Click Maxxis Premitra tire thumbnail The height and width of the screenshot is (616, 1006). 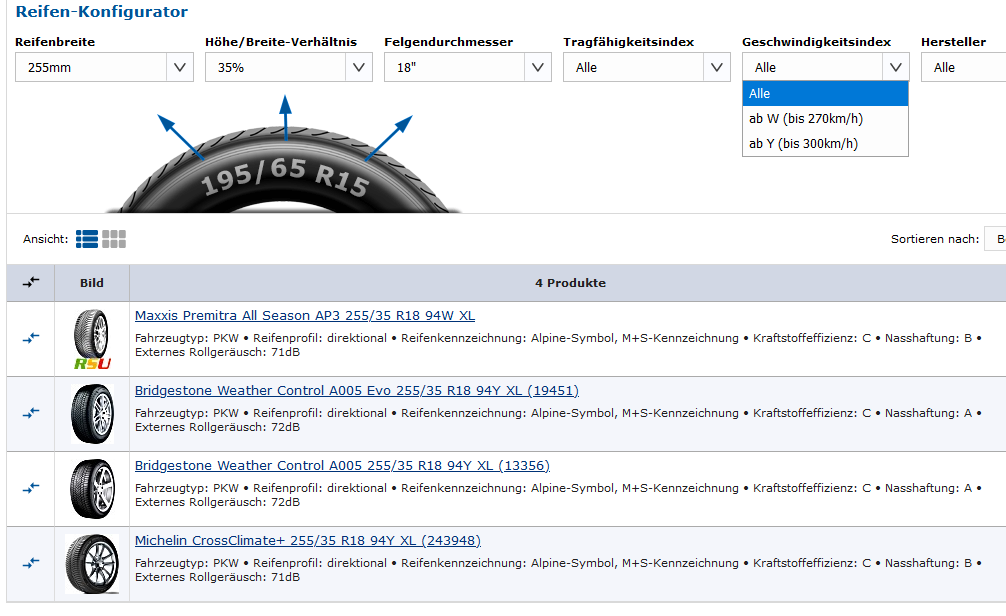pos(92,339)
